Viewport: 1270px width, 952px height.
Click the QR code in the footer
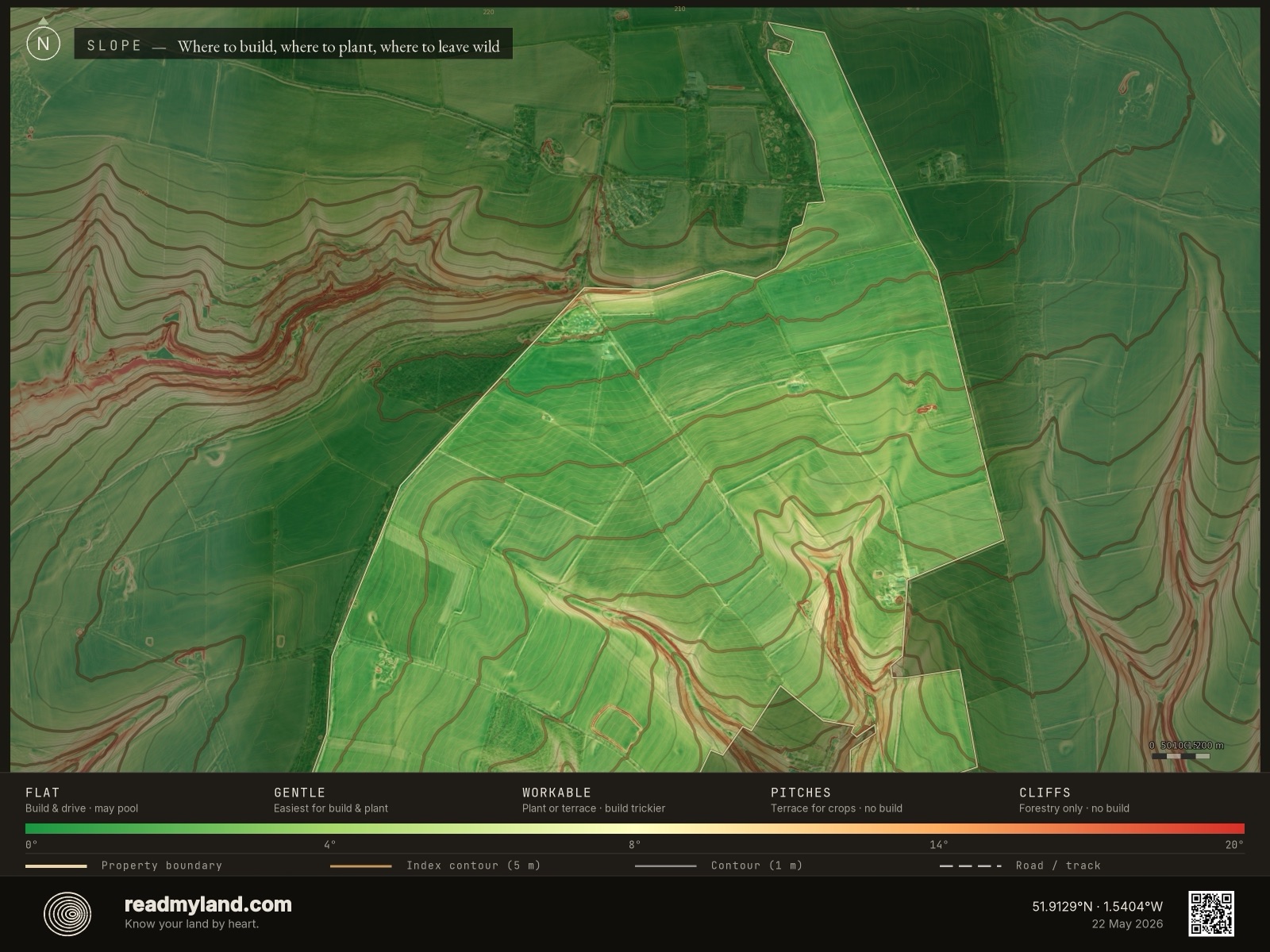[1211, 913]
